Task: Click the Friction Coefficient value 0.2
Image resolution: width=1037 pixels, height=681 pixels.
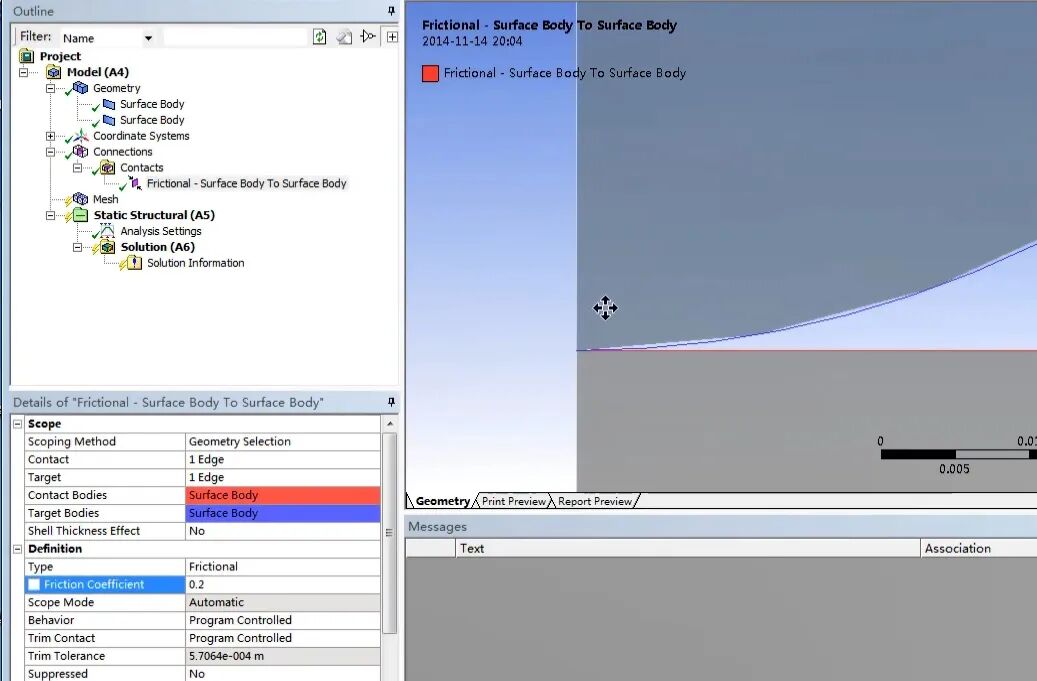Action: 283,584
